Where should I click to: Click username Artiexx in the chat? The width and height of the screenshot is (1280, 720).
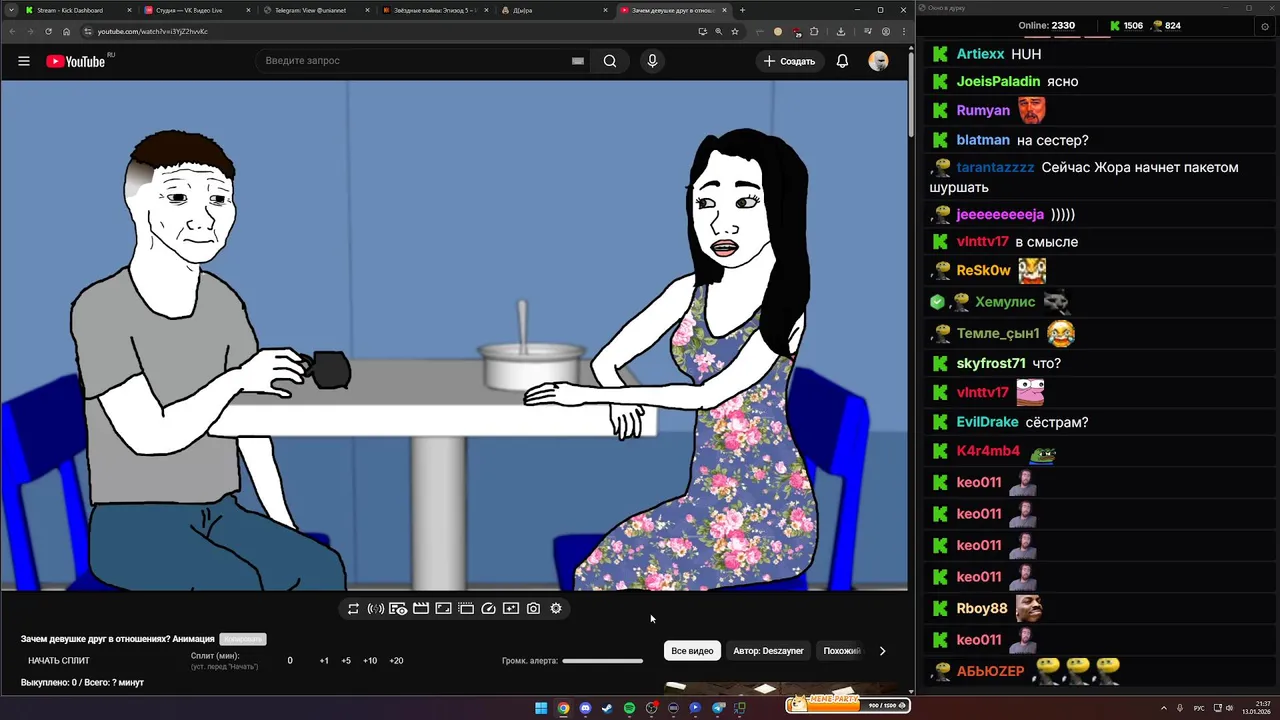coord(980,54)
